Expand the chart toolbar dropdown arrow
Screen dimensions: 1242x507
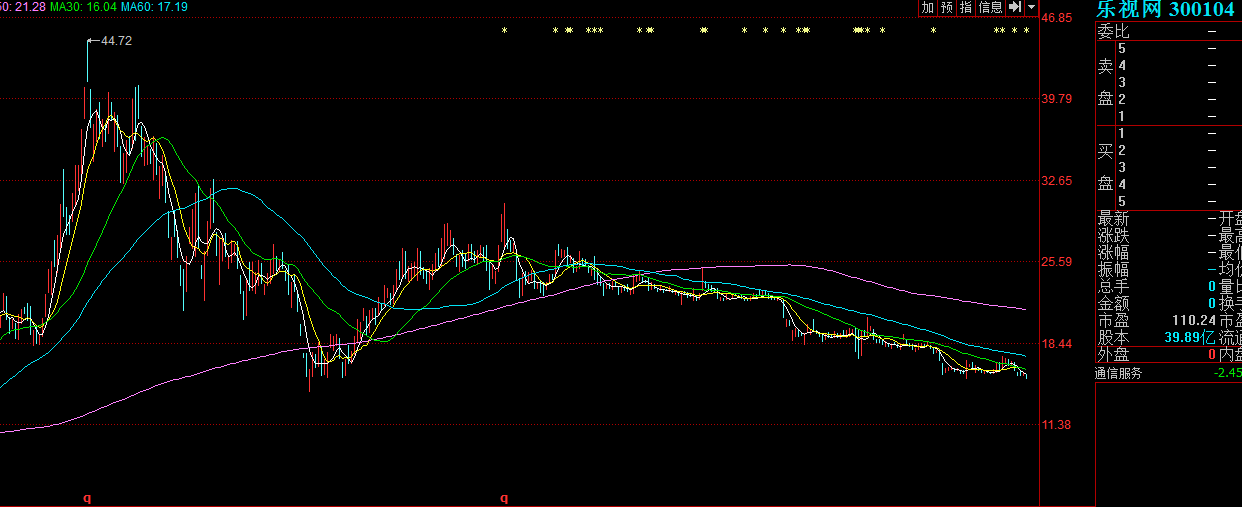click(1032, 7)
